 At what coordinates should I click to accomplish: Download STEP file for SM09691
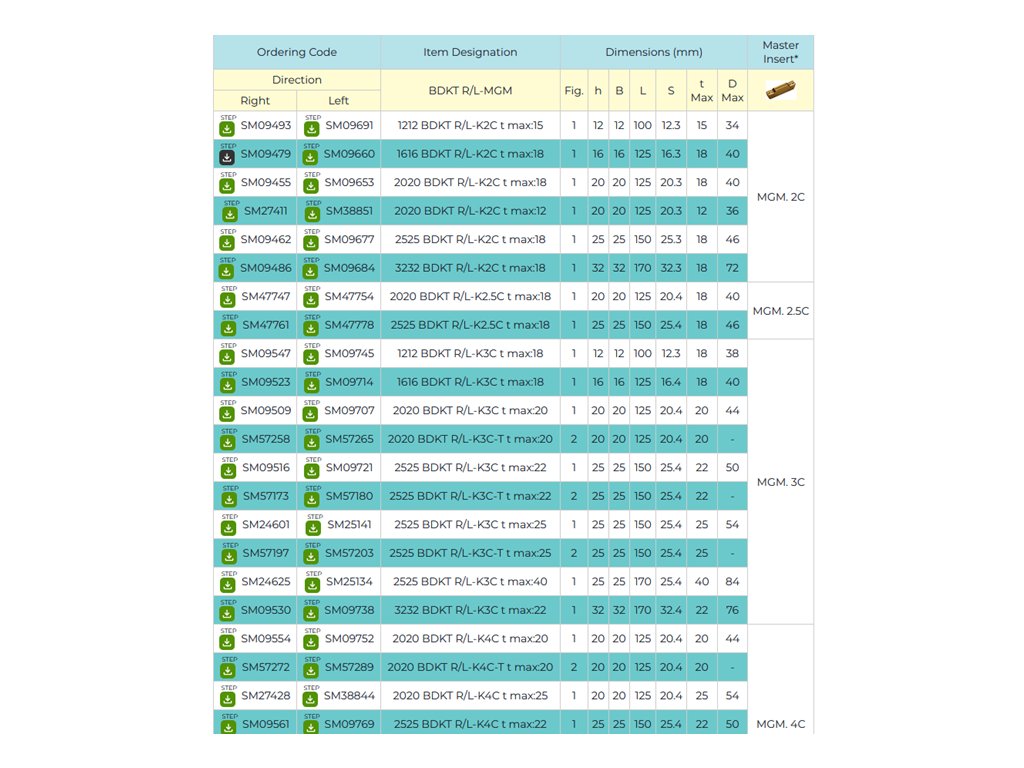point(311,127)
